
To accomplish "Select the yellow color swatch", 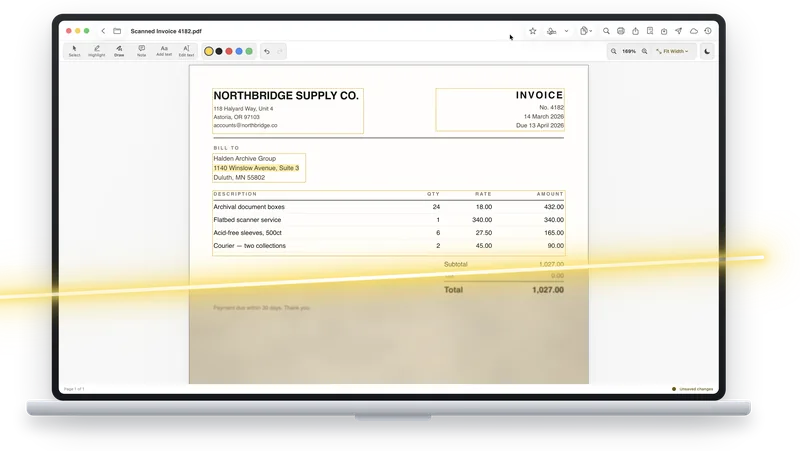I will (x=209, y=51).
